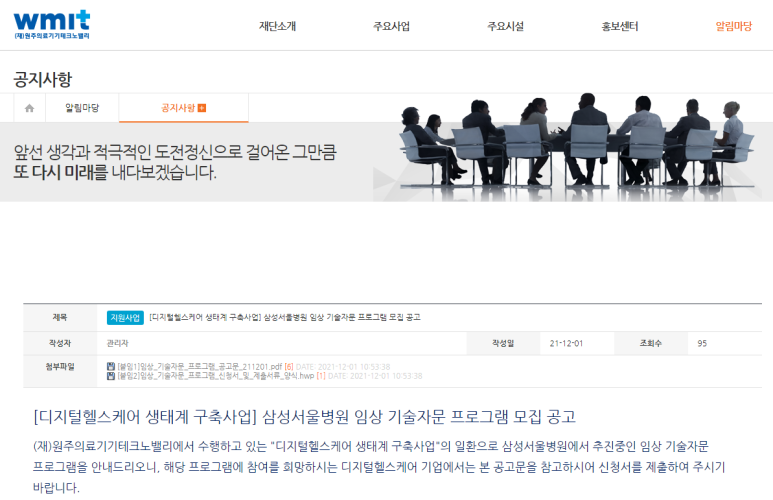Go to home via breadcrumb house icon
This screenshot has width=773, height=500.
pos(30,108)
